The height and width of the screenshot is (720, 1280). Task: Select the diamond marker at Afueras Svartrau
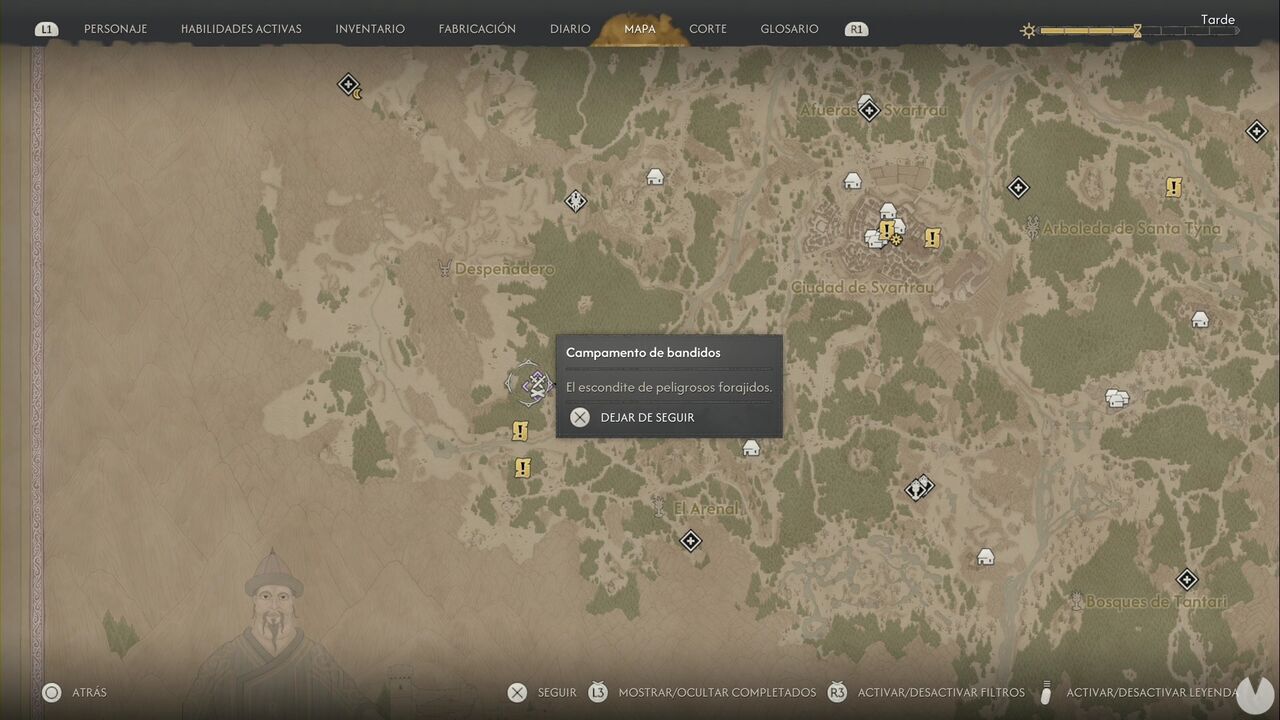pos(869,110)
